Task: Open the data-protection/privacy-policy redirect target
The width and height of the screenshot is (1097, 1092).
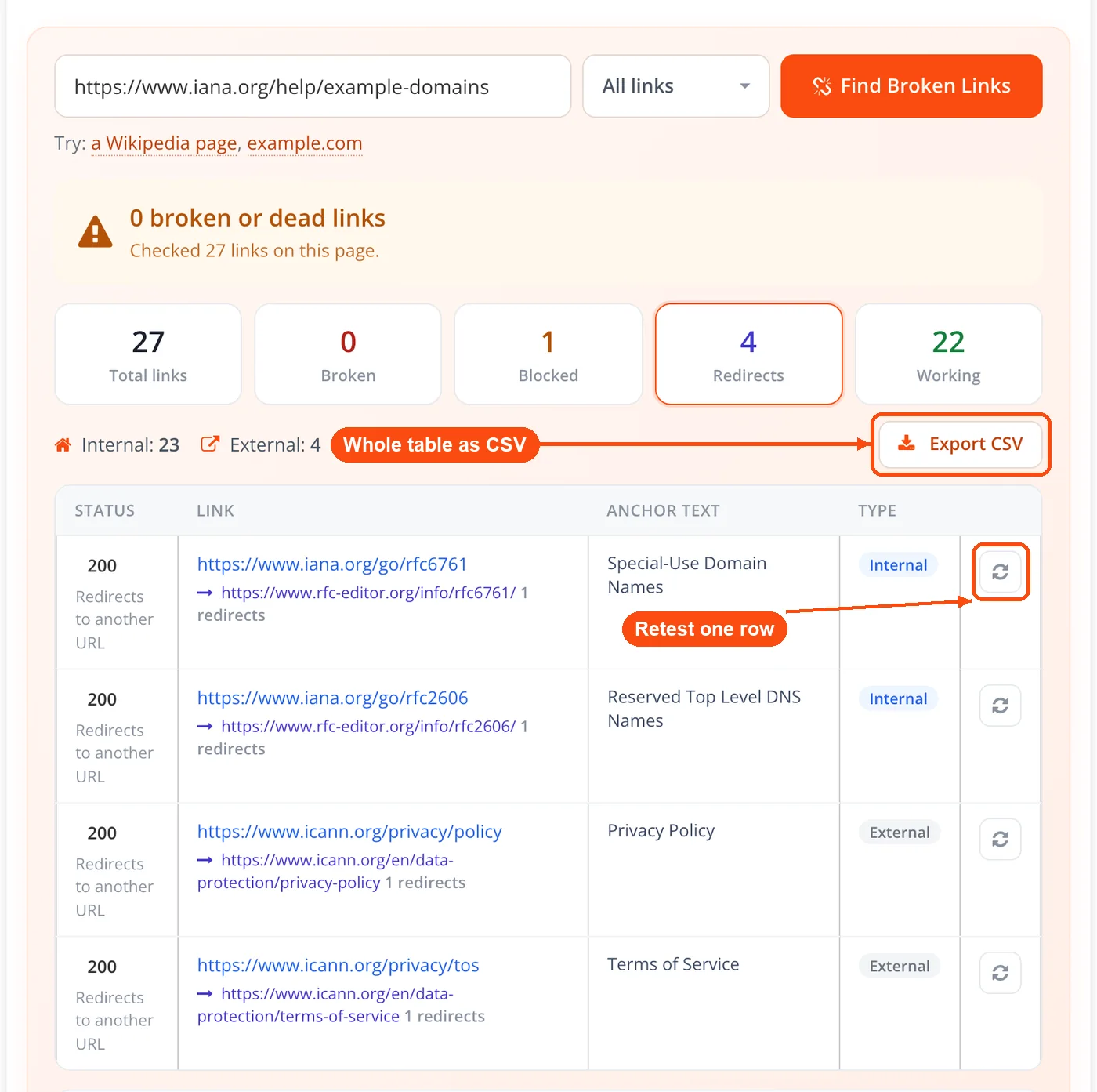Action: tap(325, 872)
